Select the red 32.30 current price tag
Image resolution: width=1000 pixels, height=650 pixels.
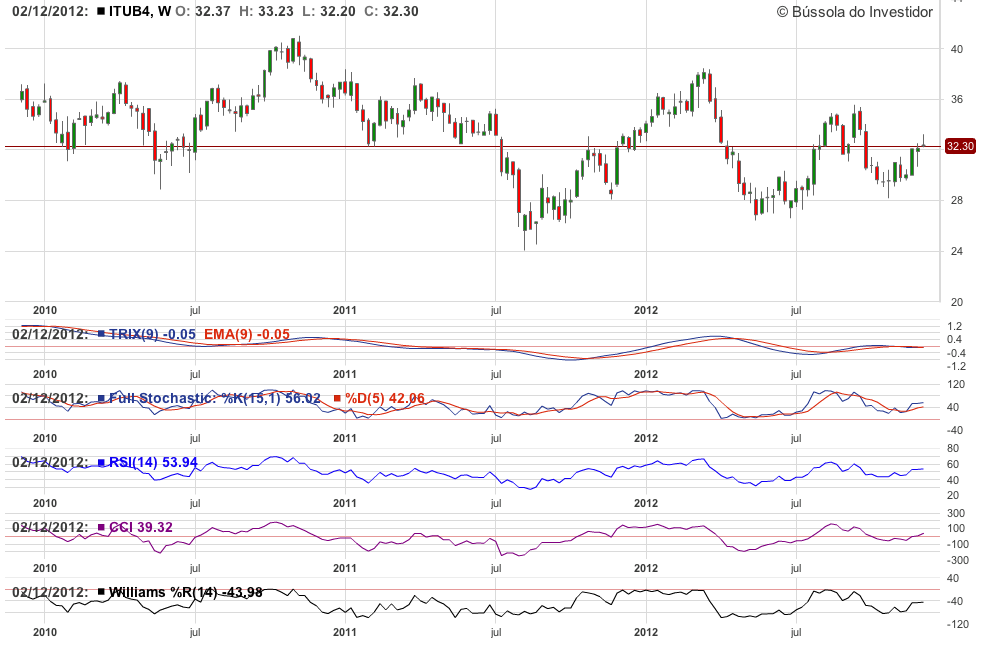pos(960,147)
